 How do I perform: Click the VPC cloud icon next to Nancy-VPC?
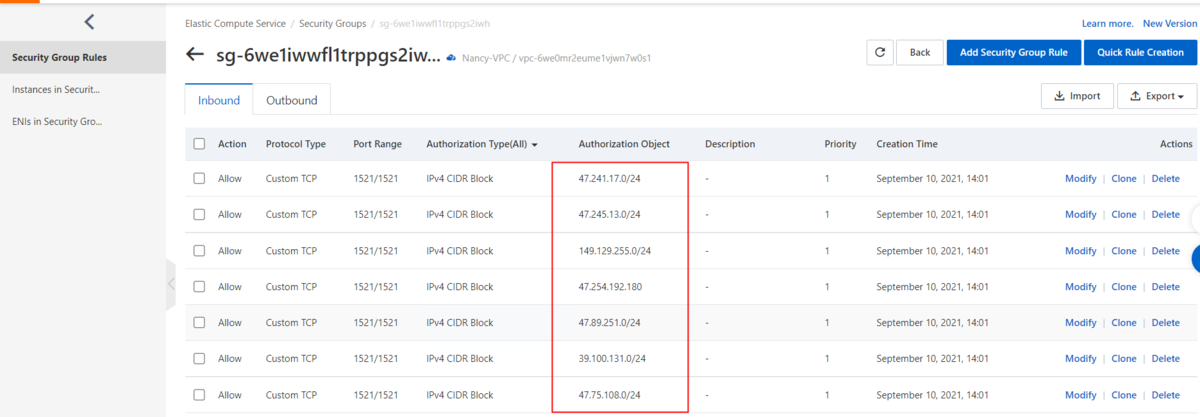[452, 58]
